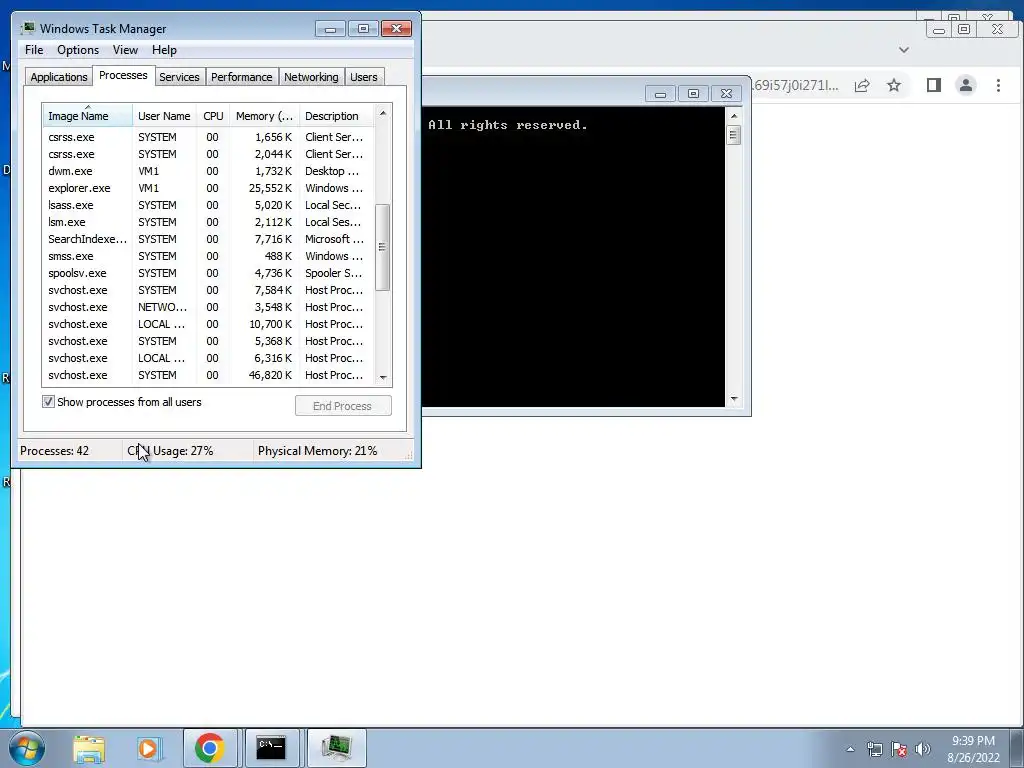The image size is (1024, 768).
Task: Sort by Memory column header
Action: coord(264,116)
